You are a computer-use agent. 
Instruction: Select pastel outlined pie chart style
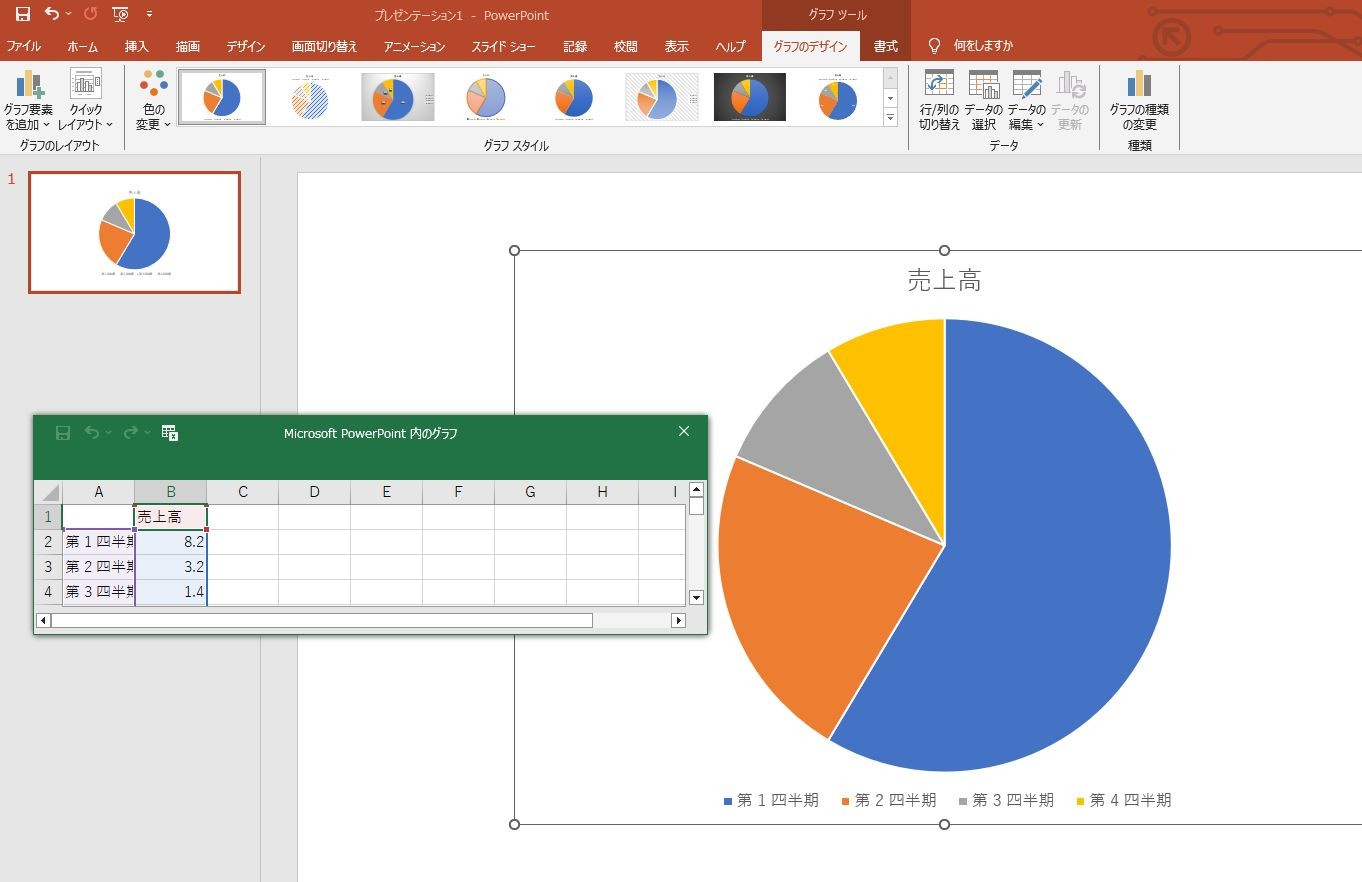tap(486, 96)
